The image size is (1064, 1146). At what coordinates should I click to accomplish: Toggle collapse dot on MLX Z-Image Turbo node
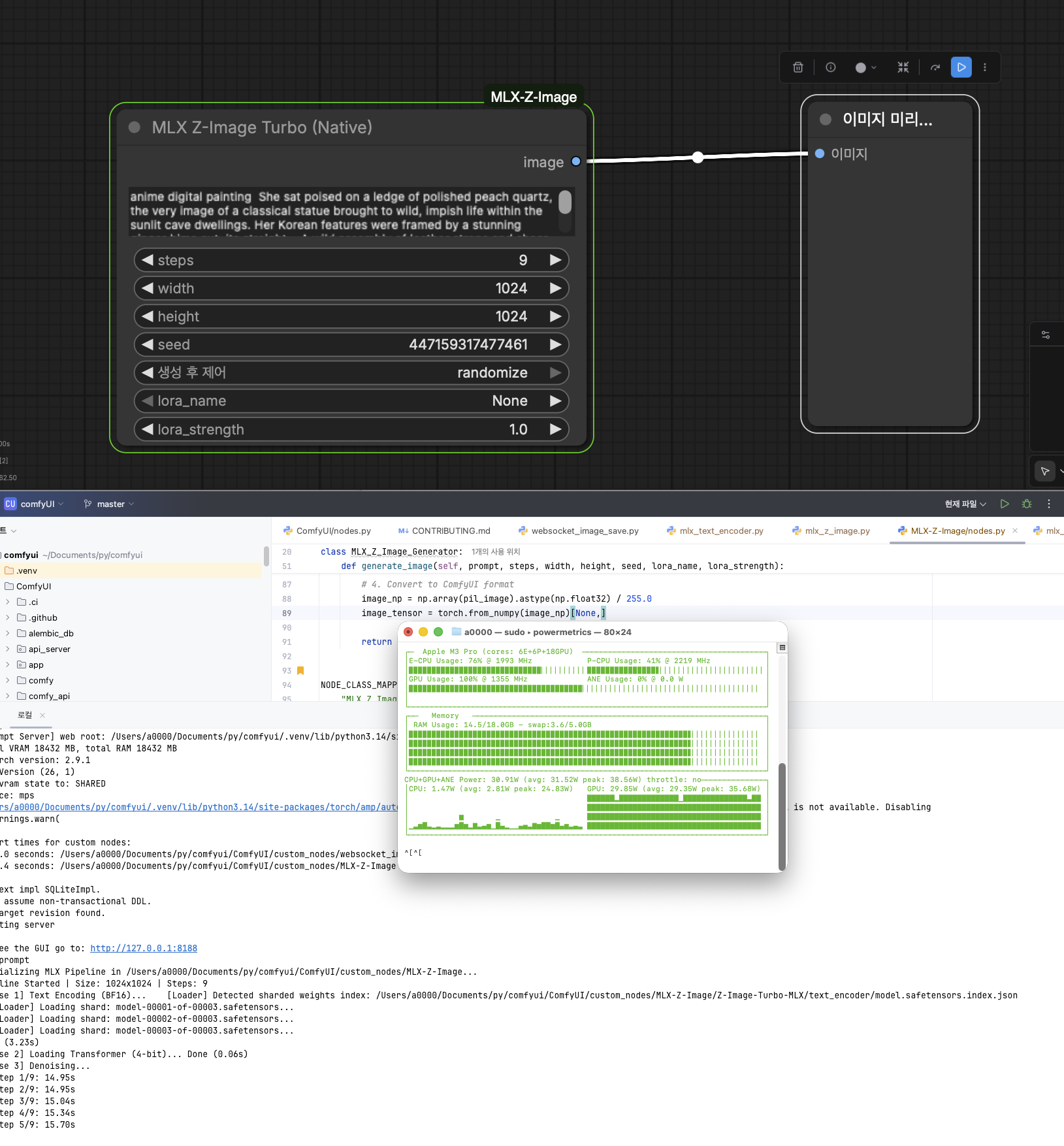135,127
